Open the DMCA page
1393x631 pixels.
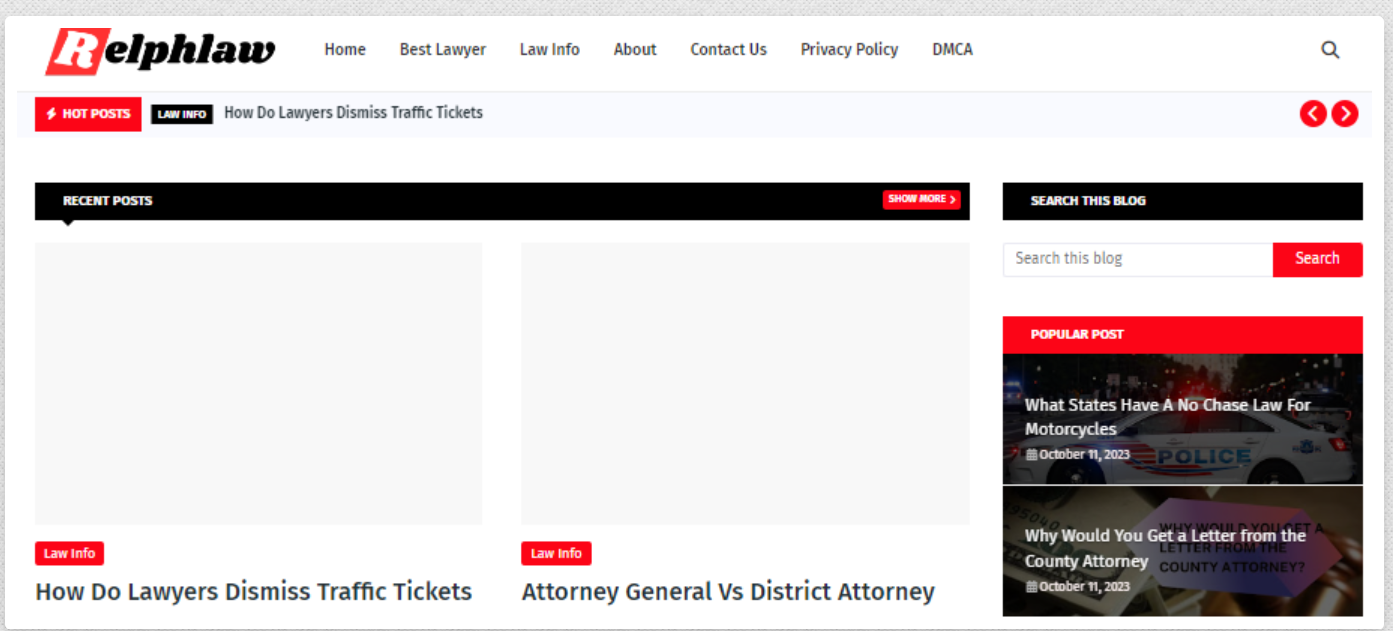(x=952, y=50)
